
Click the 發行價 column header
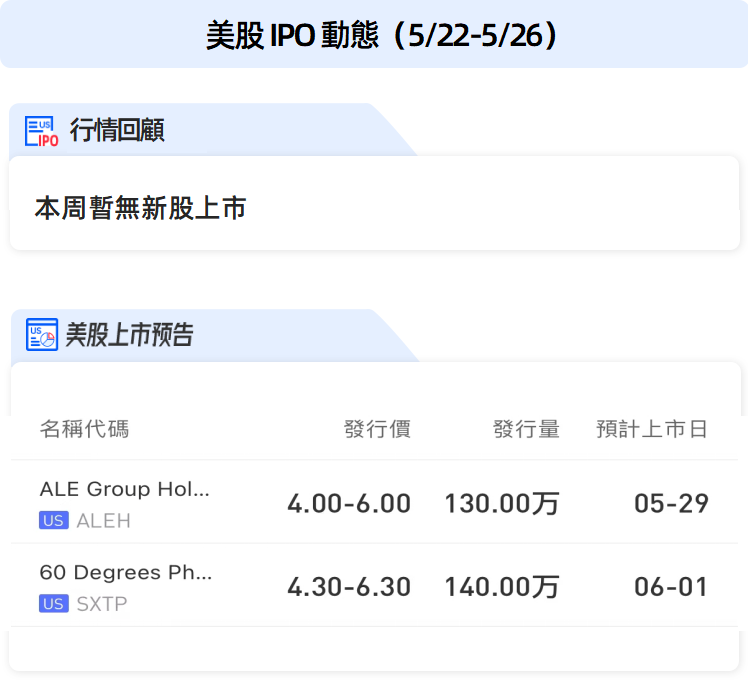pyautogui.click(x=377, y=428)
